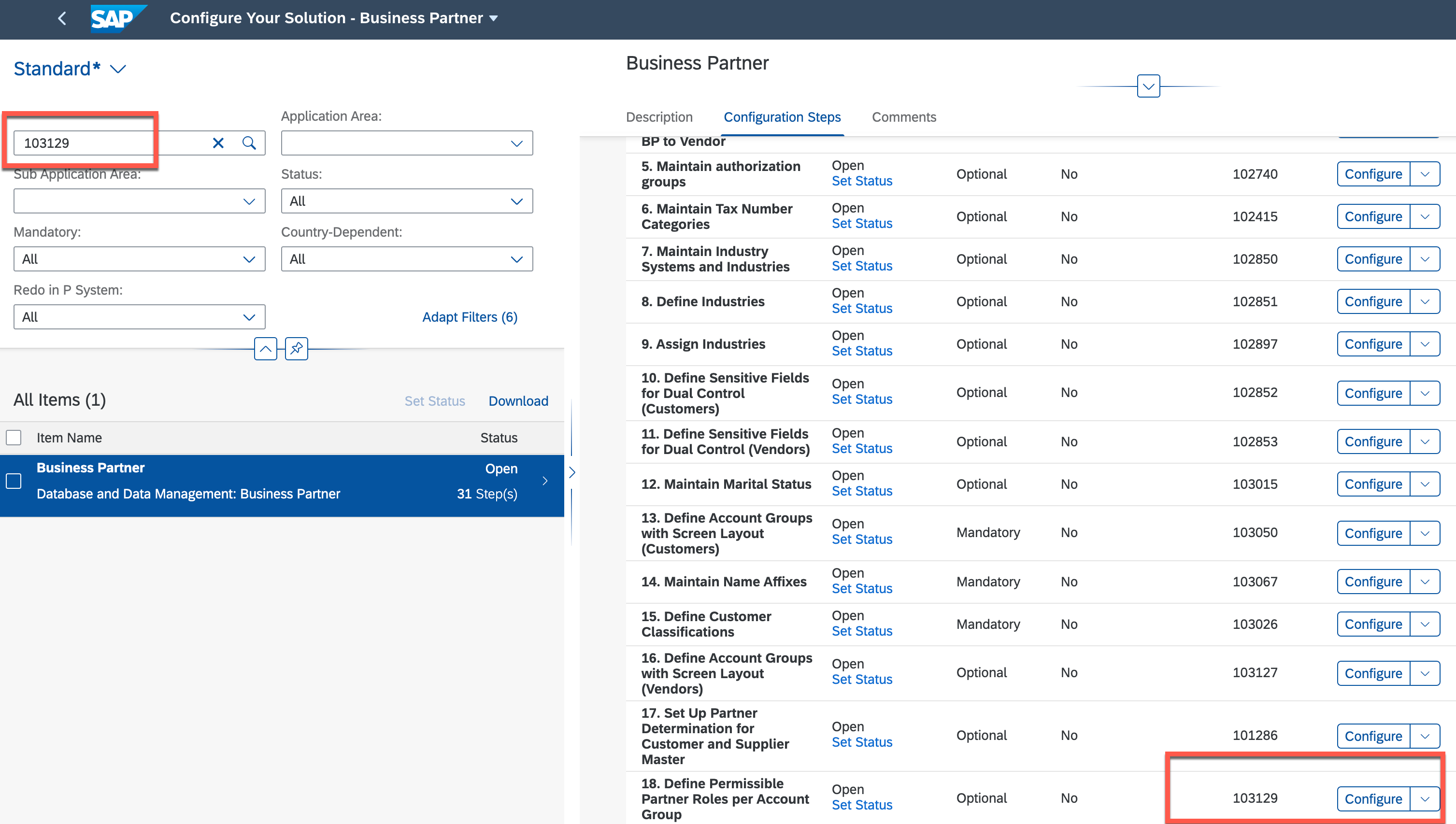Image resolution: width=1456 pixels, height=824 pixels.
Task: Click the search magnifier icon
Action: coord(249,142)
